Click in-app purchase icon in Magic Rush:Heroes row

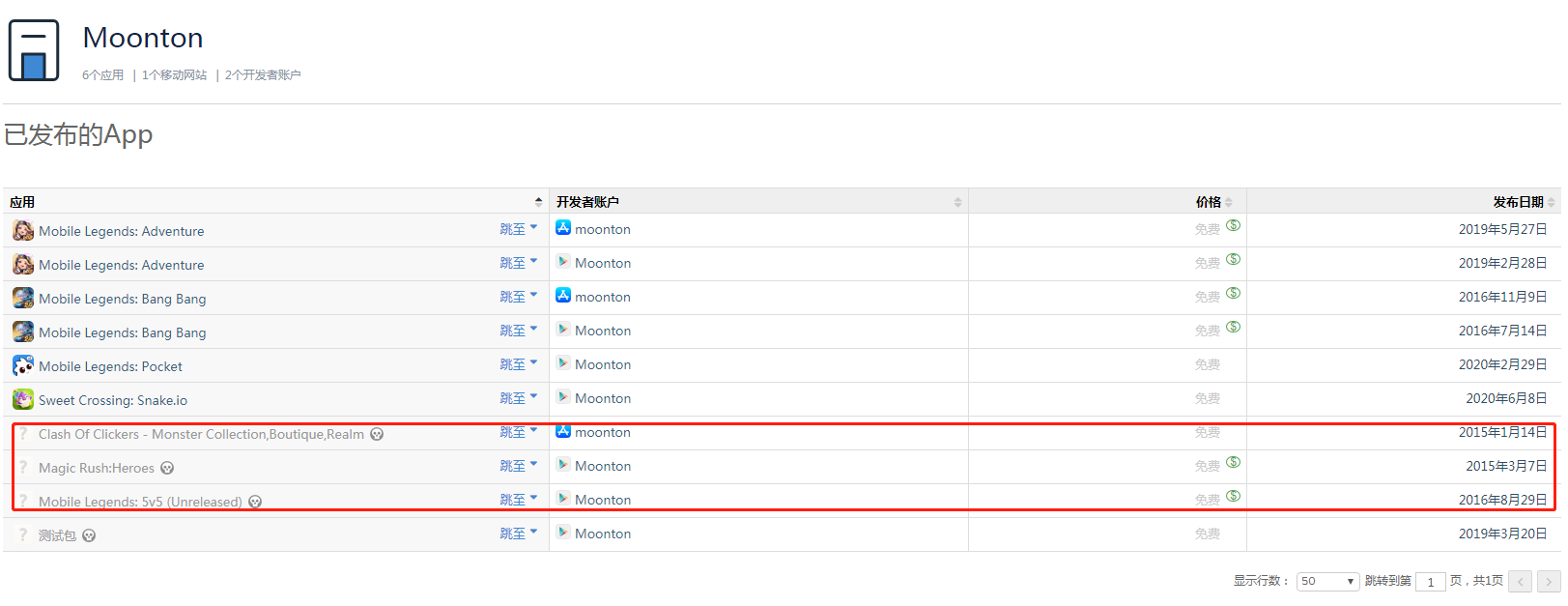[1233, 463]
